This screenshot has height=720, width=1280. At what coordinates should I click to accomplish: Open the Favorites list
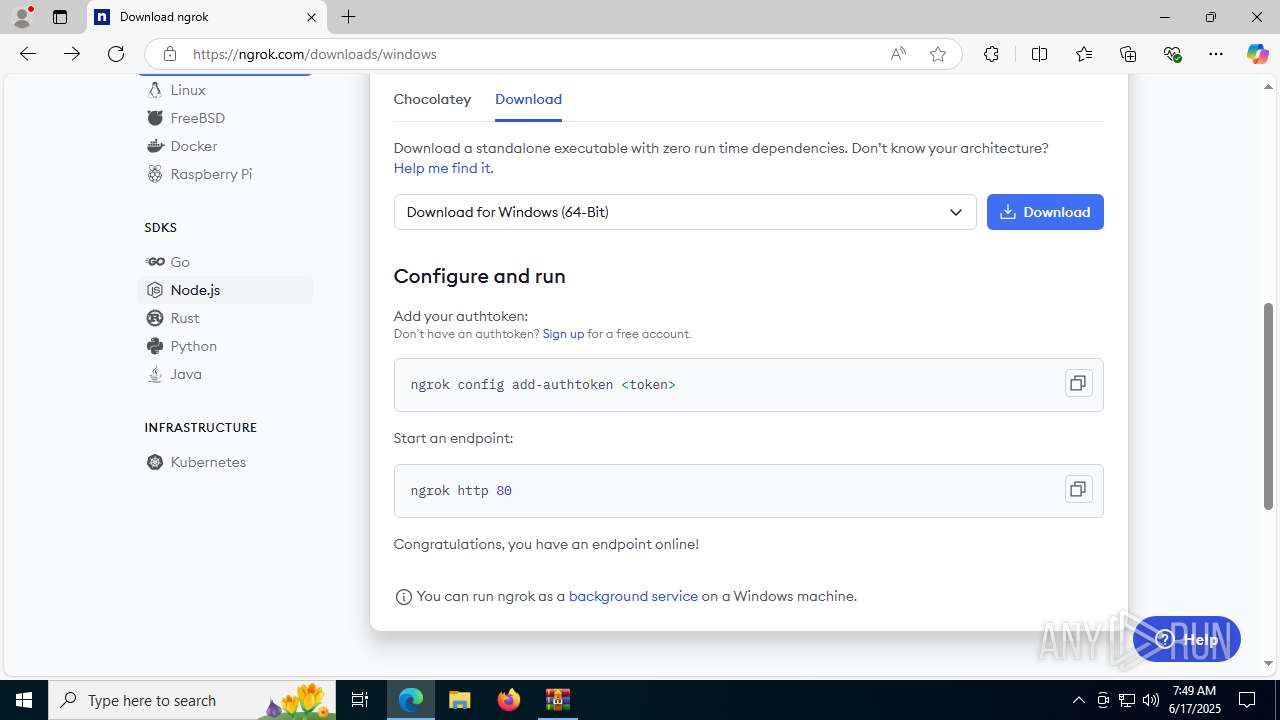(1084, 54)
